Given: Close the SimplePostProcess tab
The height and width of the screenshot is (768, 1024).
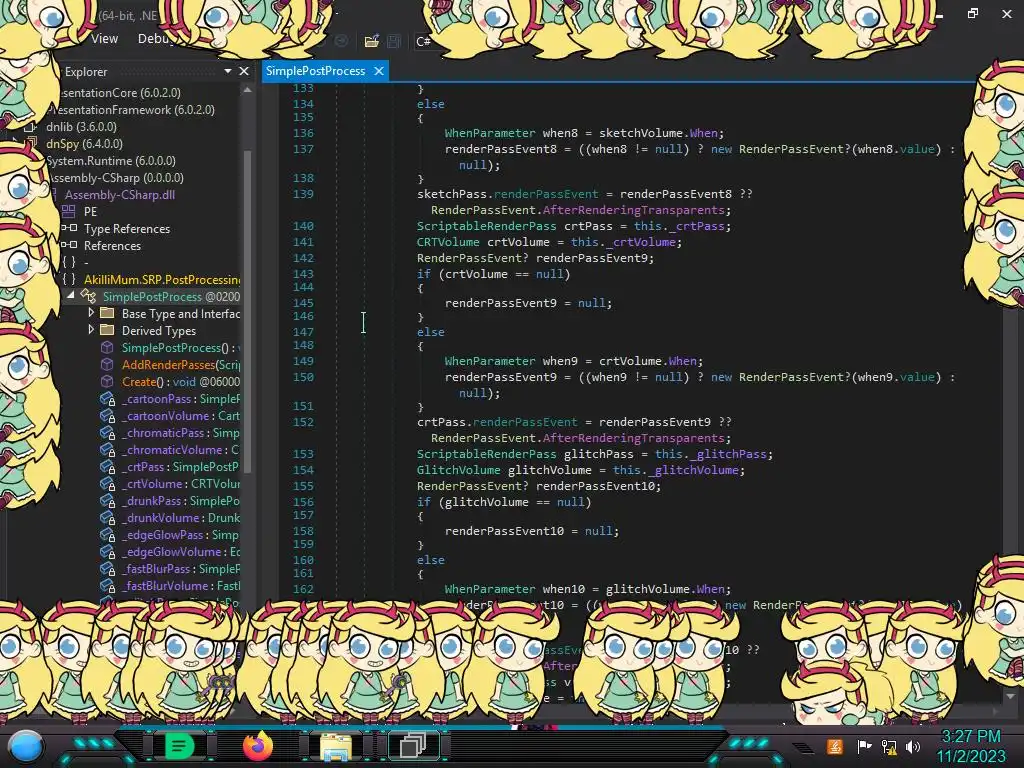Looking at the screenshot, I should [x=379, y=71].
